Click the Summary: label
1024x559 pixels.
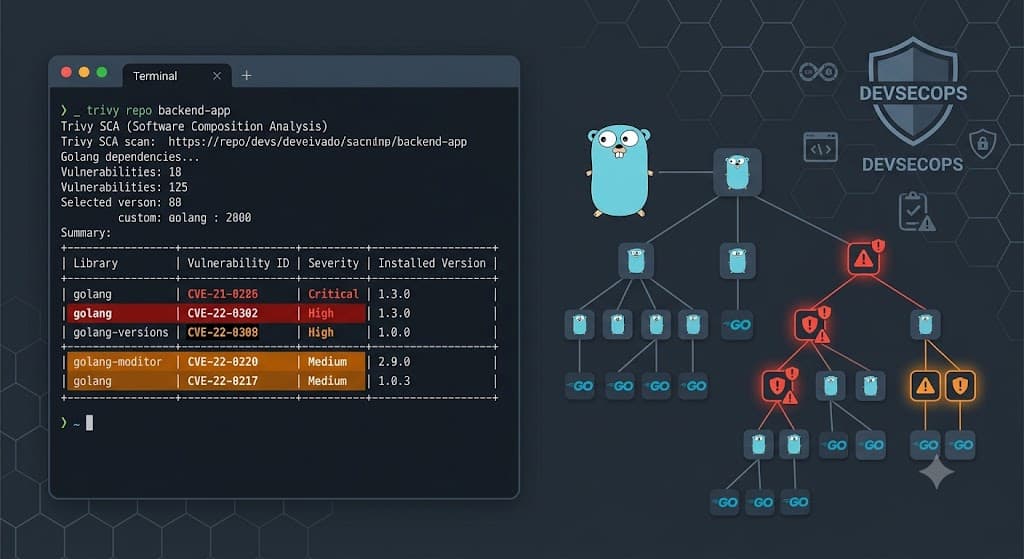(86, 232)
